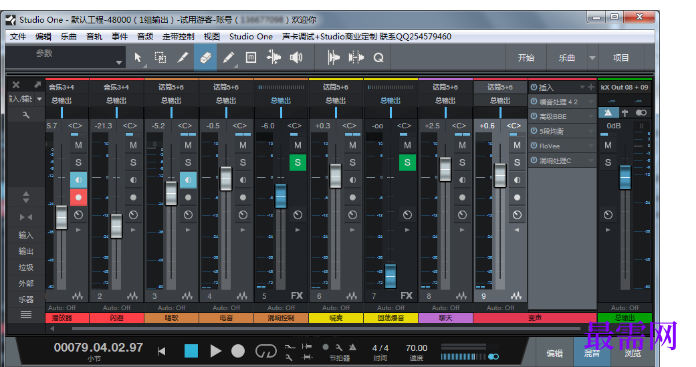Click the round Record transport button

click(238, 351)
